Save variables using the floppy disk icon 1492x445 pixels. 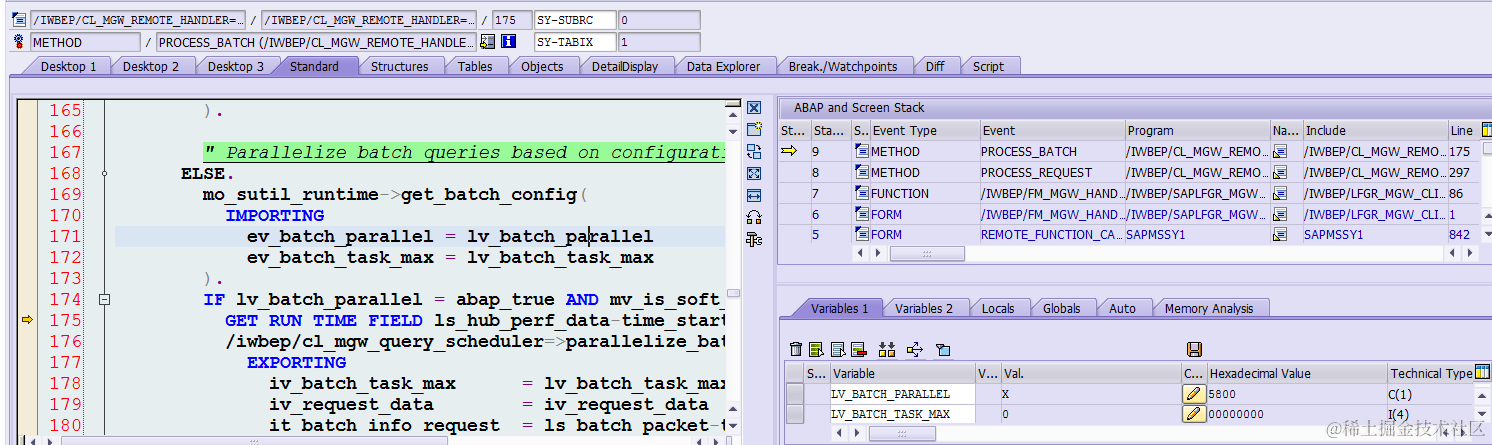click(1194, 349)
